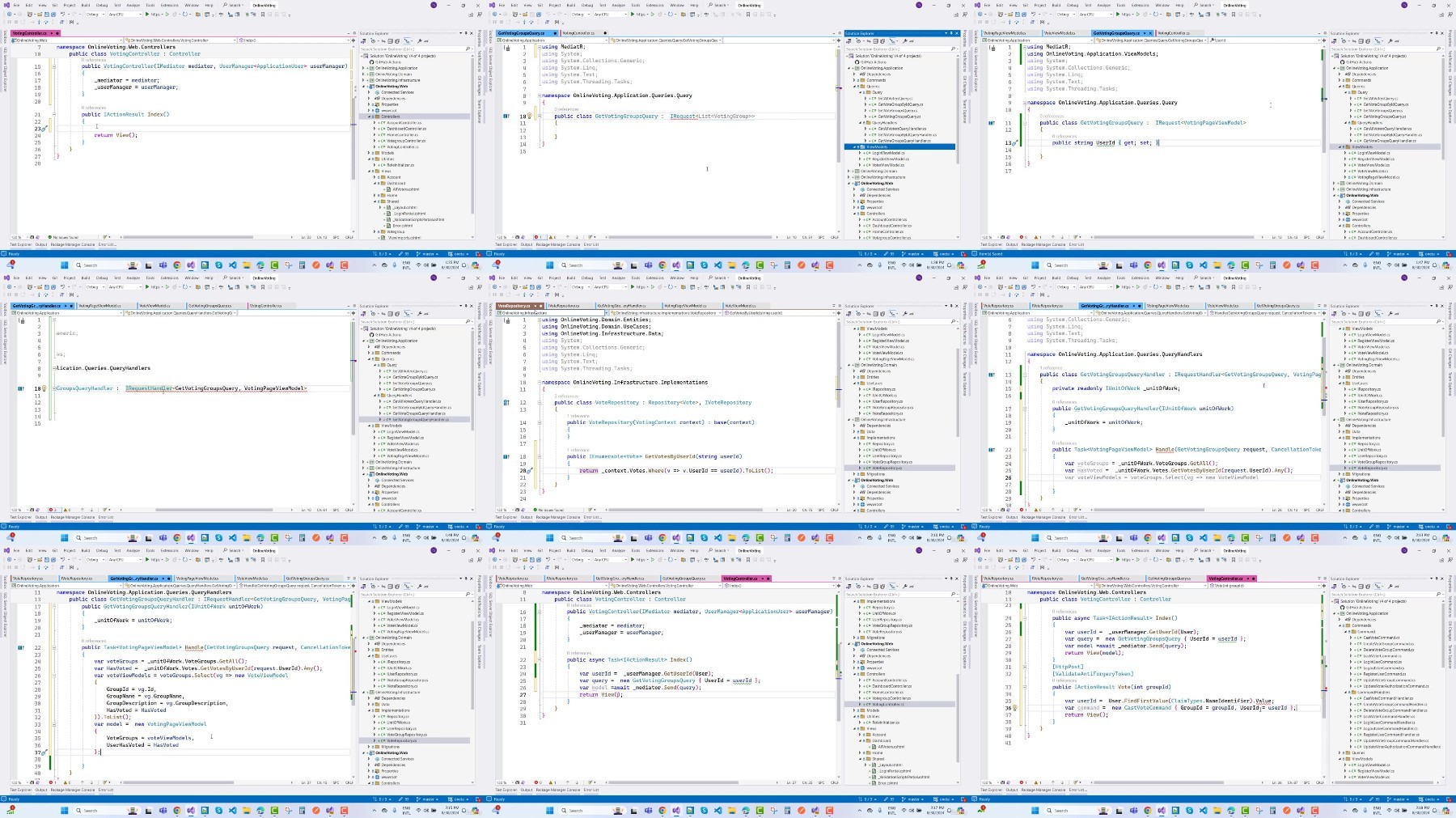Viewport: 1456px width, 818px height.
Task: Click '2 references' CodeLens above VoteRepository class
Action: point(566,396)
